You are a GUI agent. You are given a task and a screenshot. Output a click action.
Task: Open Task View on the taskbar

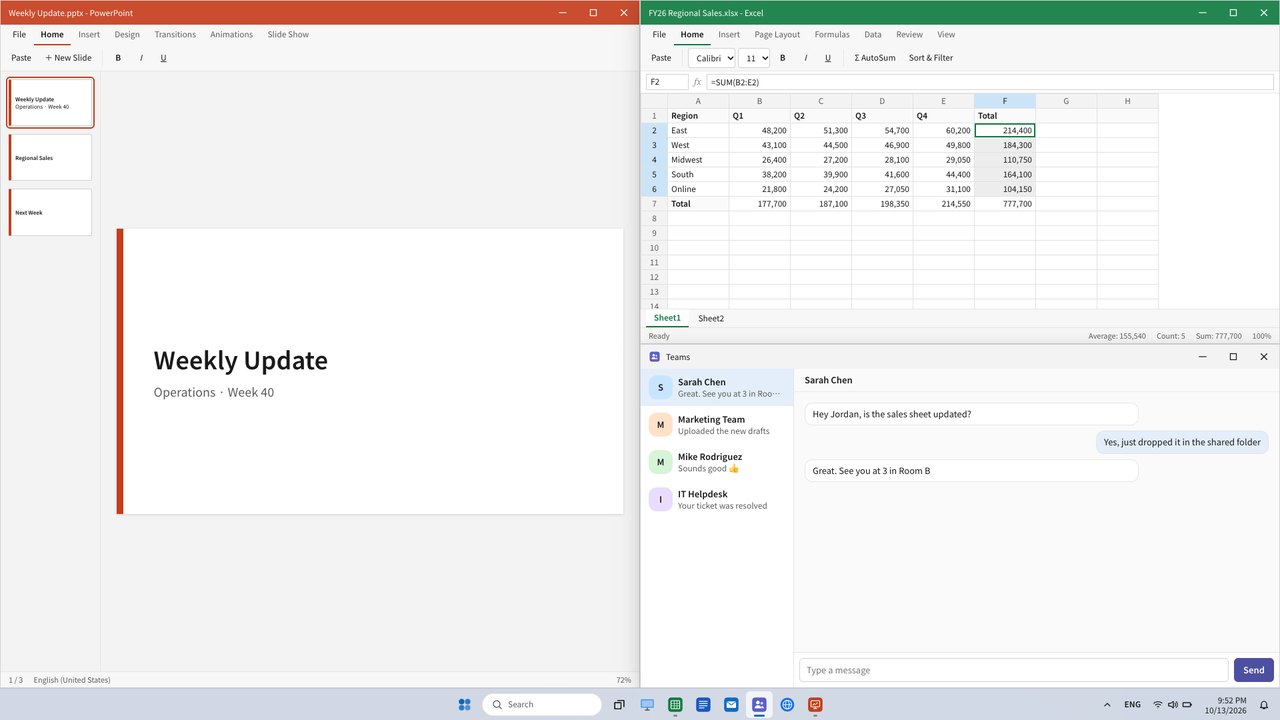(x=619, y=704)
